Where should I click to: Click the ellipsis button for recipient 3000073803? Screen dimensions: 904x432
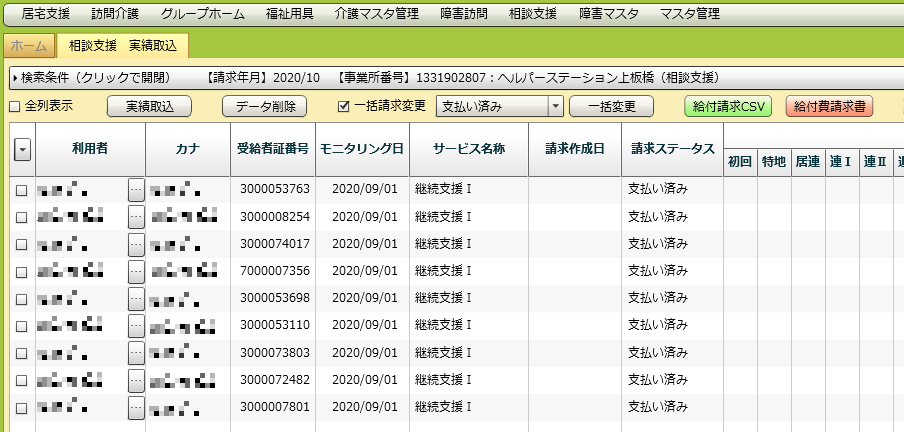coord(137,353)
